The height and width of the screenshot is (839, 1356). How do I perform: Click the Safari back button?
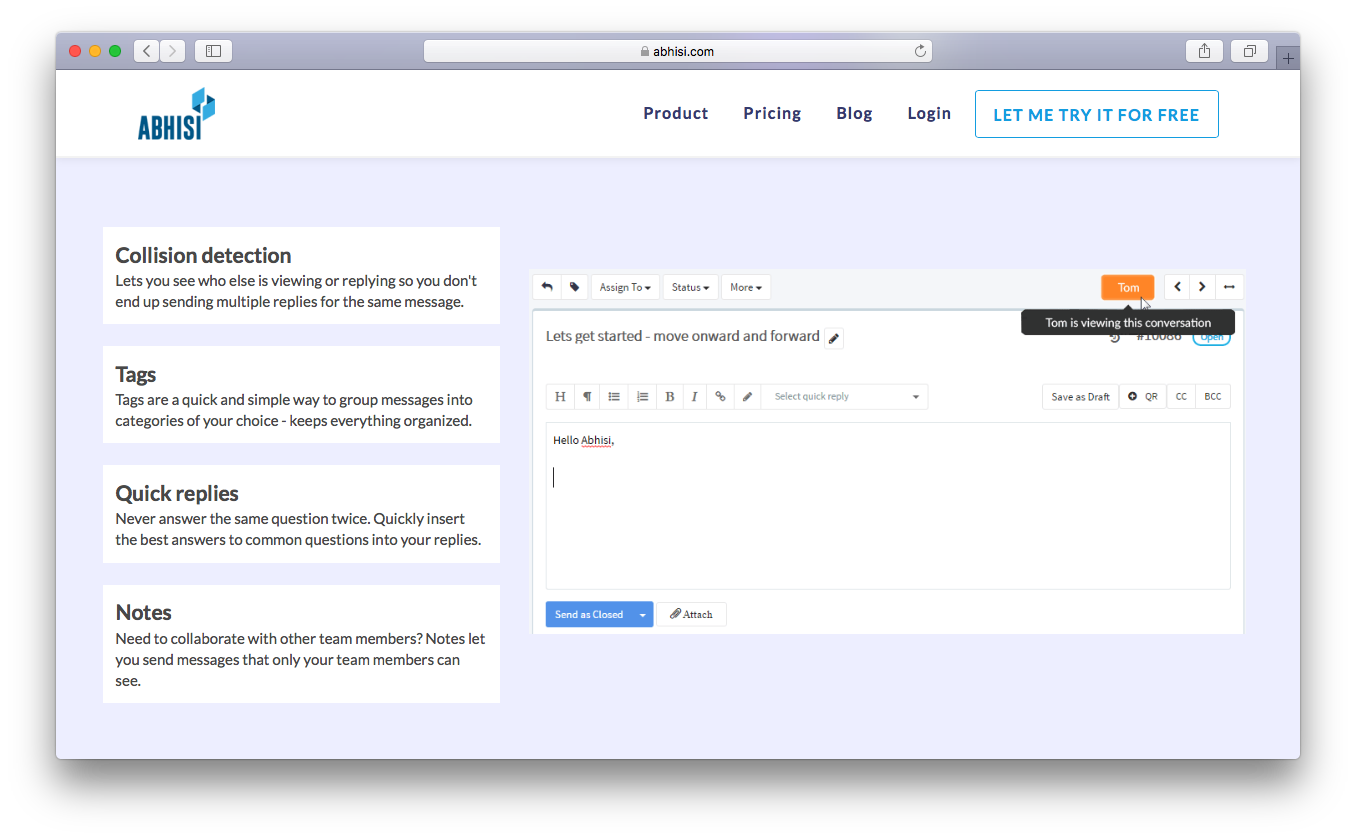(x=146, y=51)
